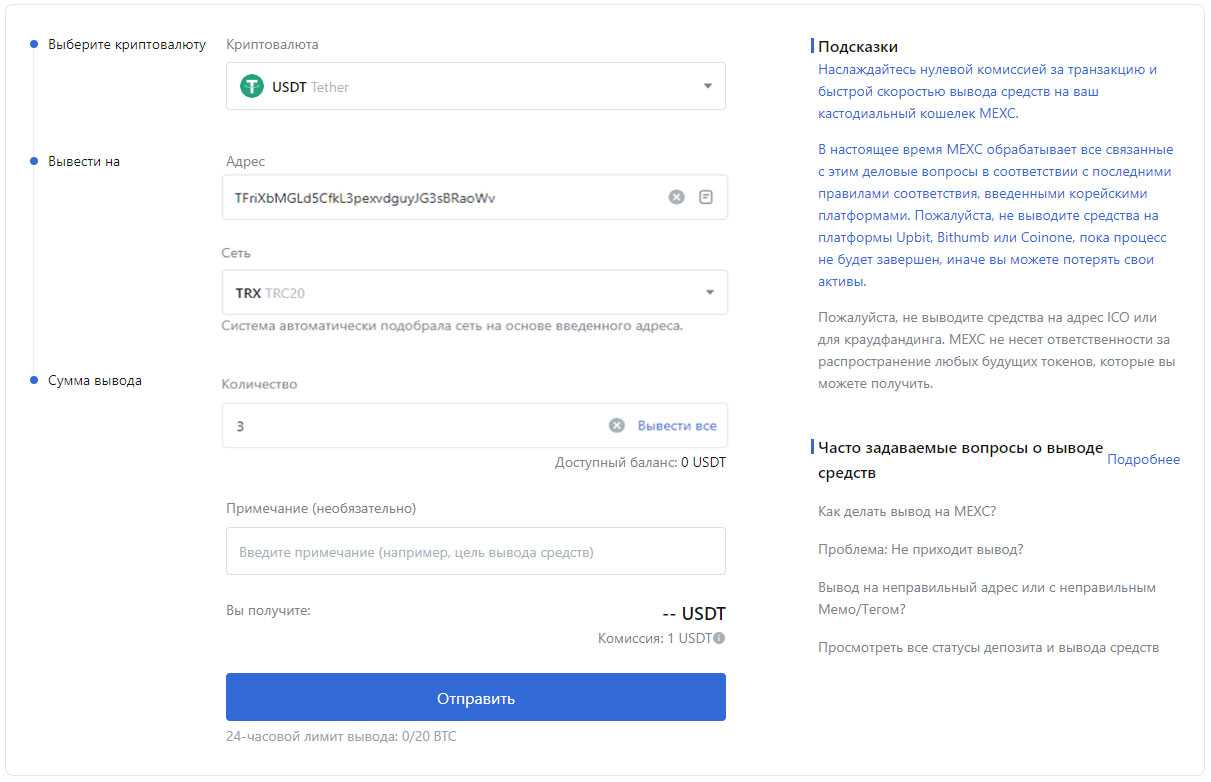Open the address book icon

click(706, 197)
